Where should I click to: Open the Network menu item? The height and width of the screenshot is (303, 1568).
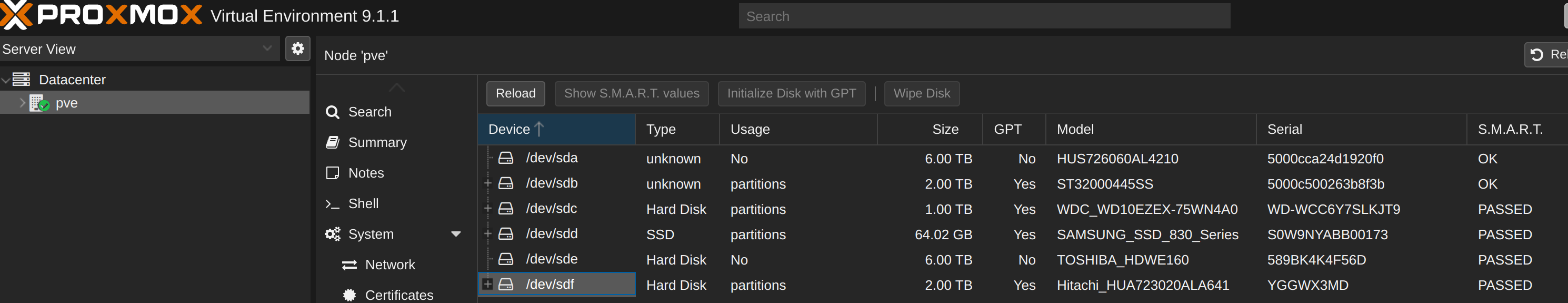pyautogui.click(x=389, y=265)
